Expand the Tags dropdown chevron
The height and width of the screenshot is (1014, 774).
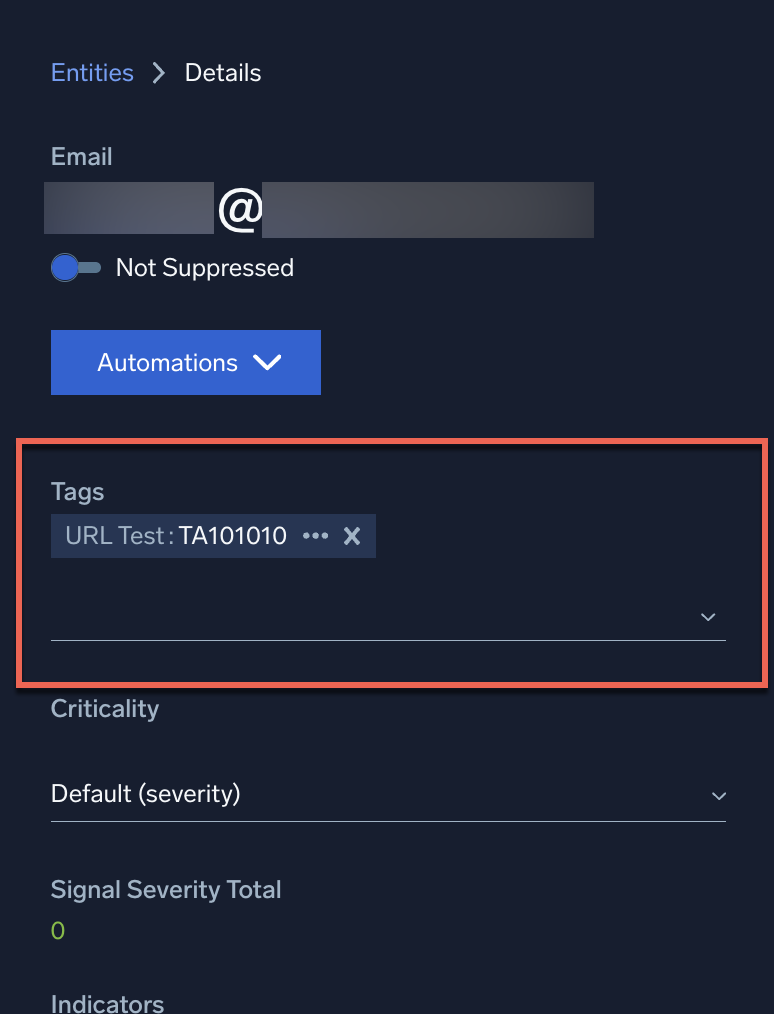708,617
